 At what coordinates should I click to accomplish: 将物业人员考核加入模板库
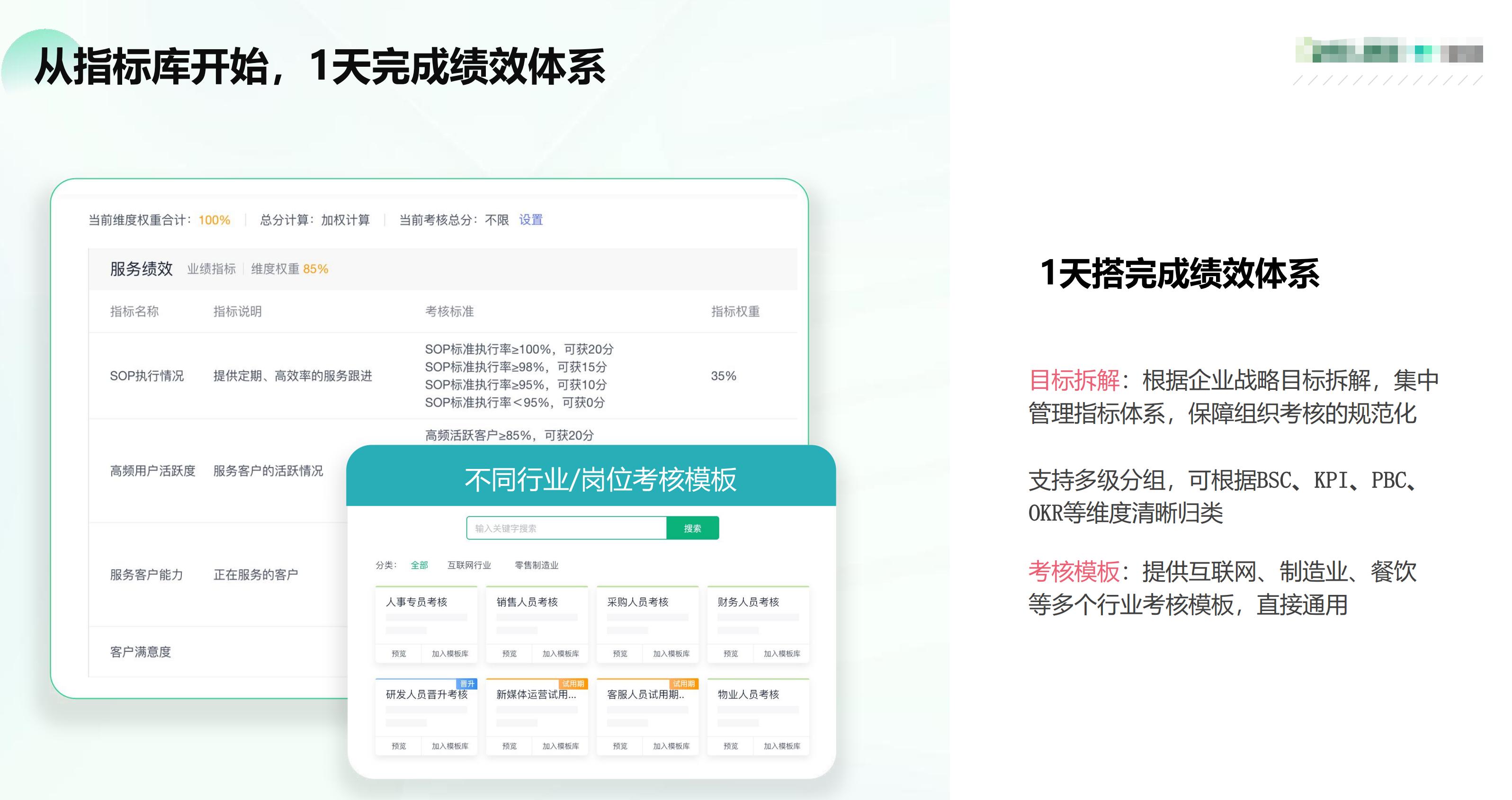[781, 746]
